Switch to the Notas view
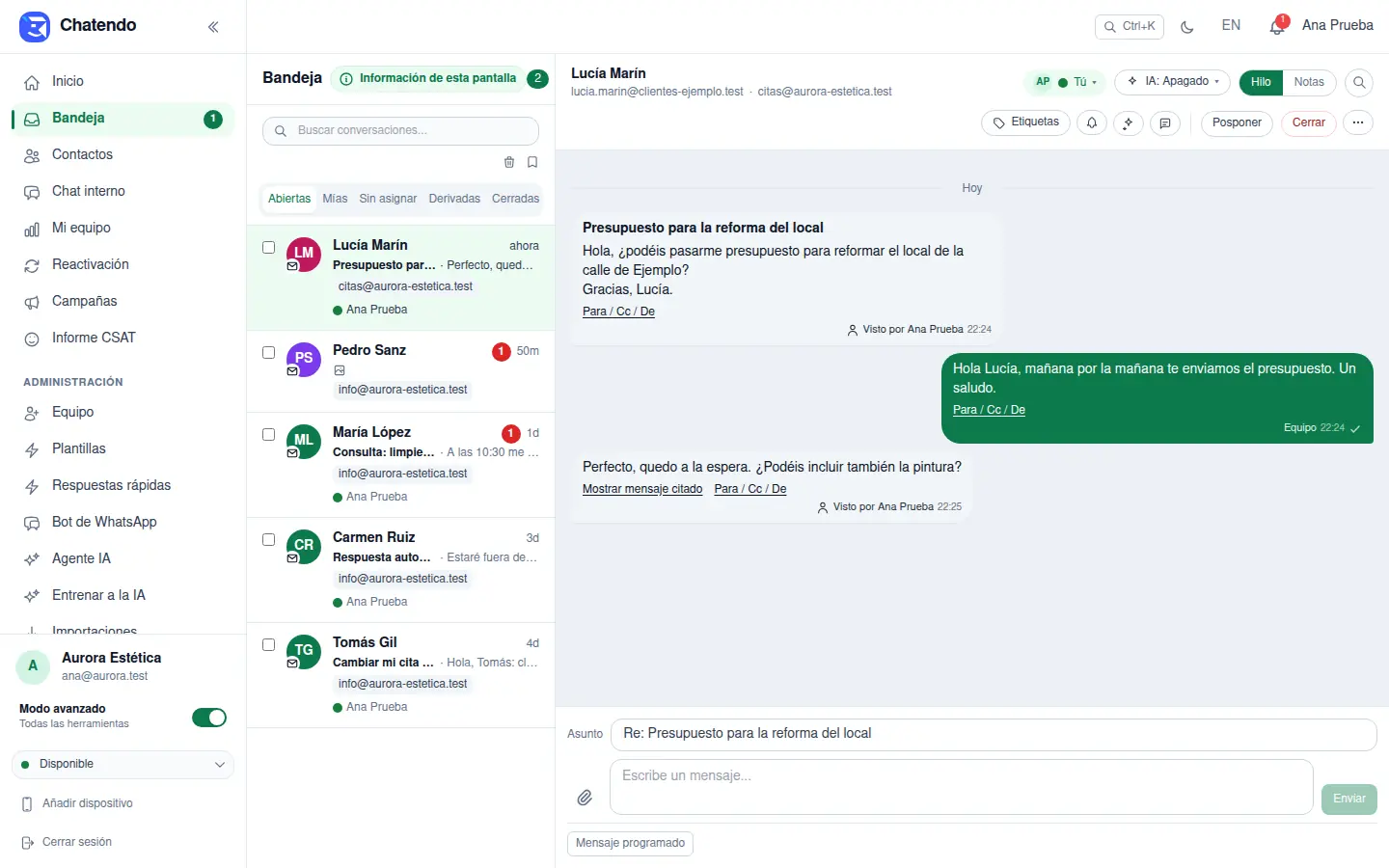The width and height of the screenshot is (1389, 868). click(x=1309, y=82)
